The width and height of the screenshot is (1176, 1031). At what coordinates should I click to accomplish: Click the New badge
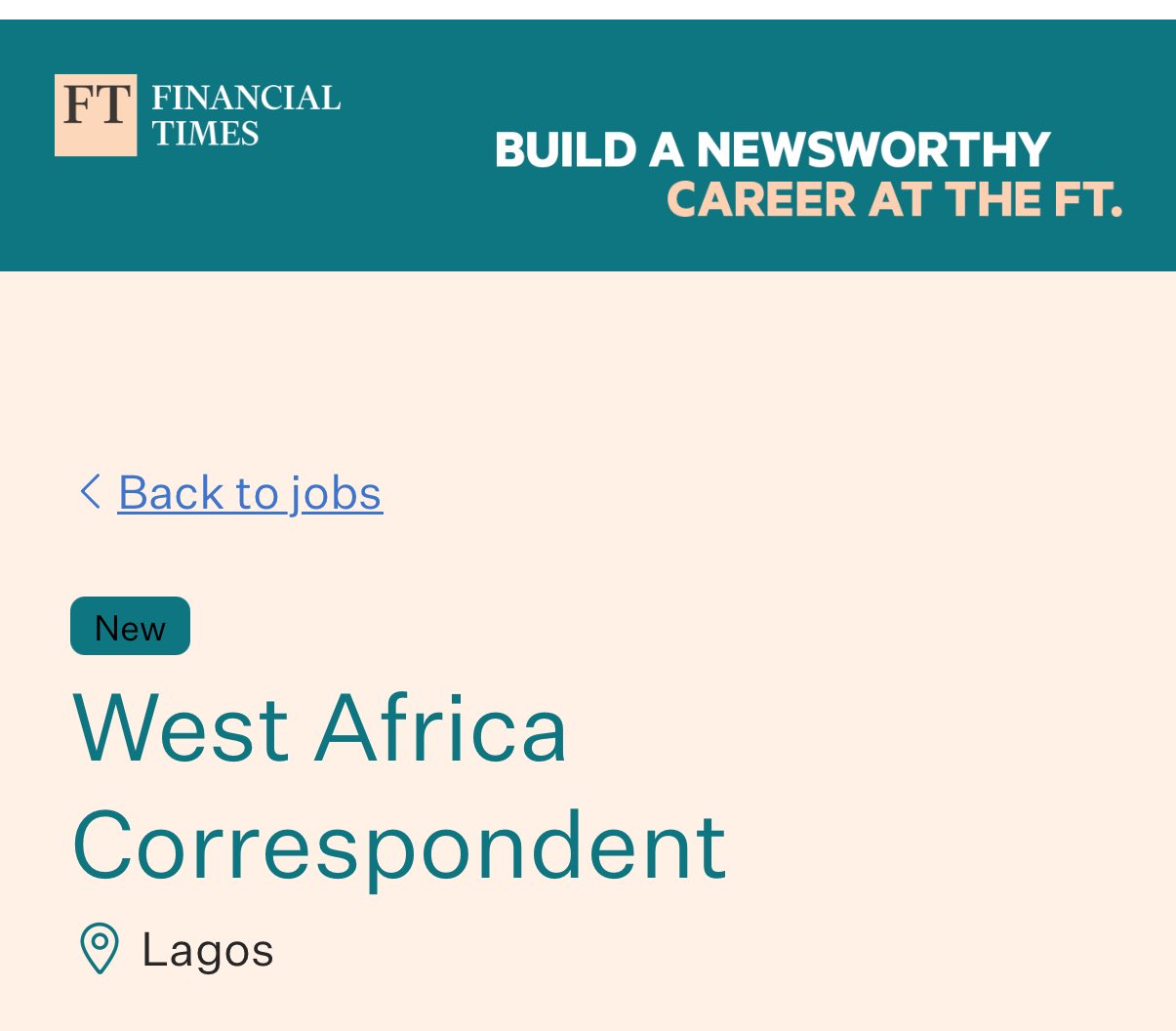click(x=130, y=627)
